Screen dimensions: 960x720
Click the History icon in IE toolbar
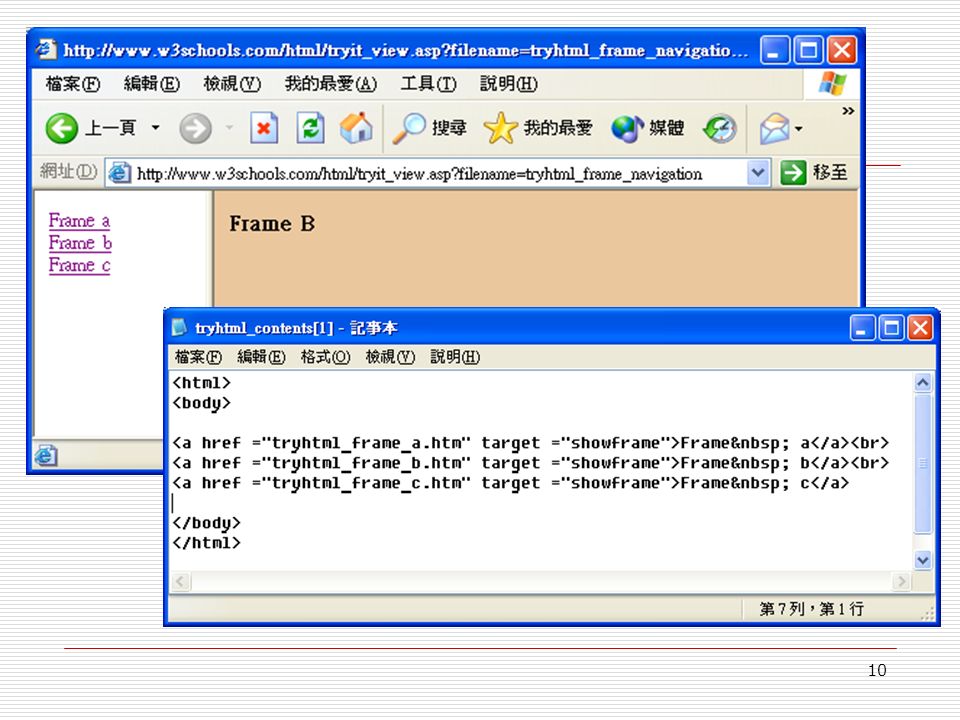[x=719, y=128]
